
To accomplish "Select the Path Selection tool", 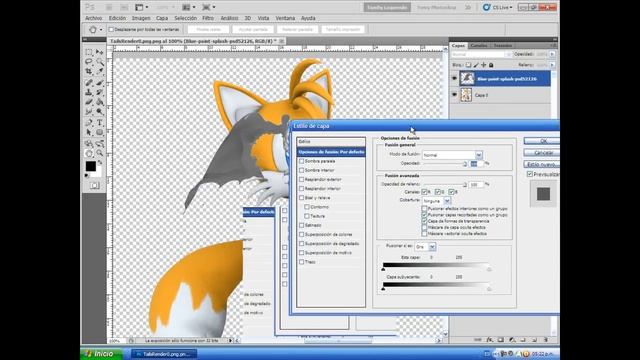I will click(x=89, y=132).
